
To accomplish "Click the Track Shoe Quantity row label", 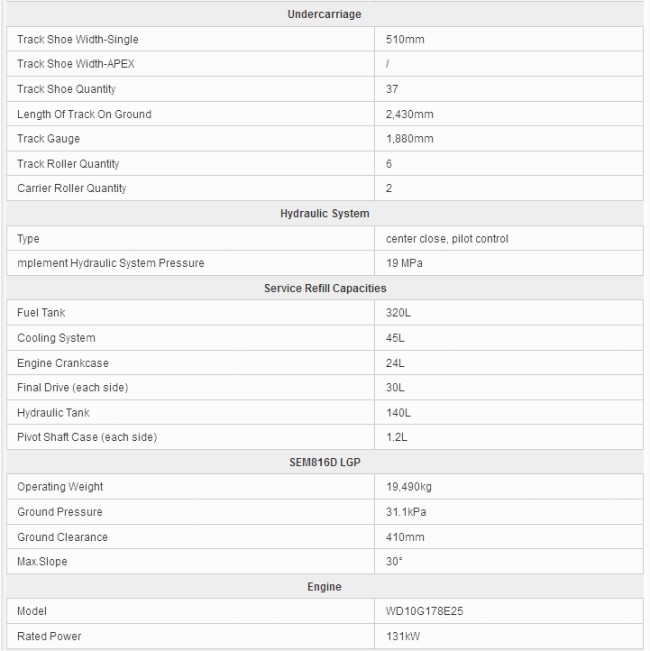I will click(66, 89).
